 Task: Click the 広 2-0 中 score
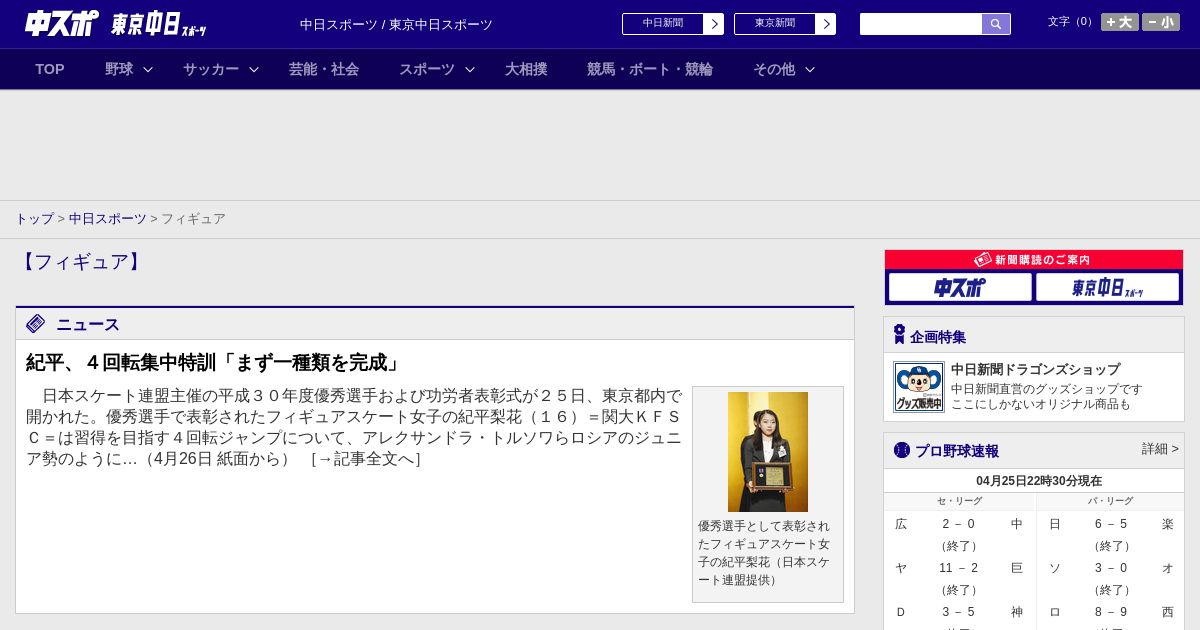(x=959, y=524)
